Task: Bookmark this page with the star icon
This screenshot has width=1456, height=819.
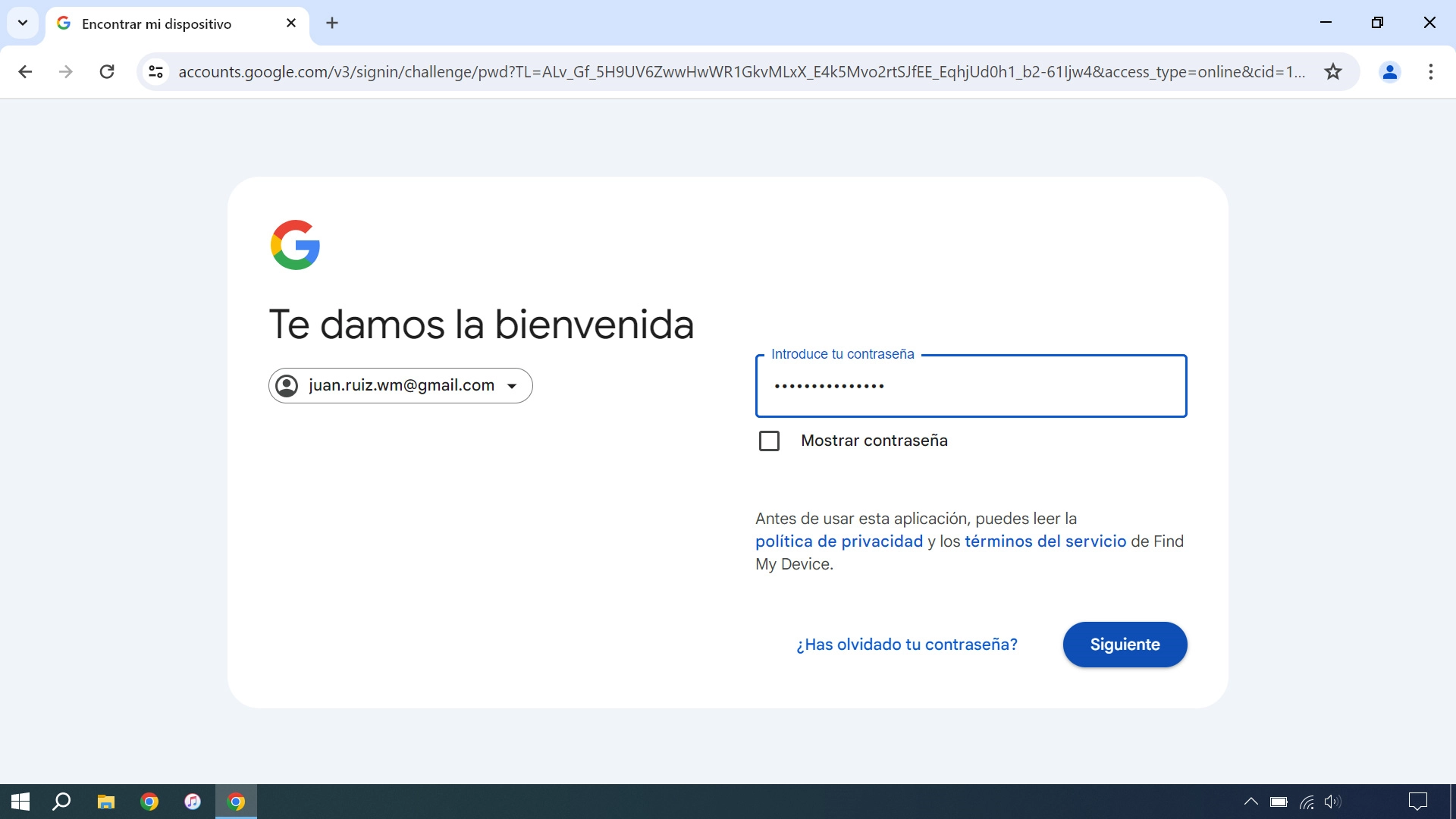Action: pyautogui.click(x=1332, y=71)
